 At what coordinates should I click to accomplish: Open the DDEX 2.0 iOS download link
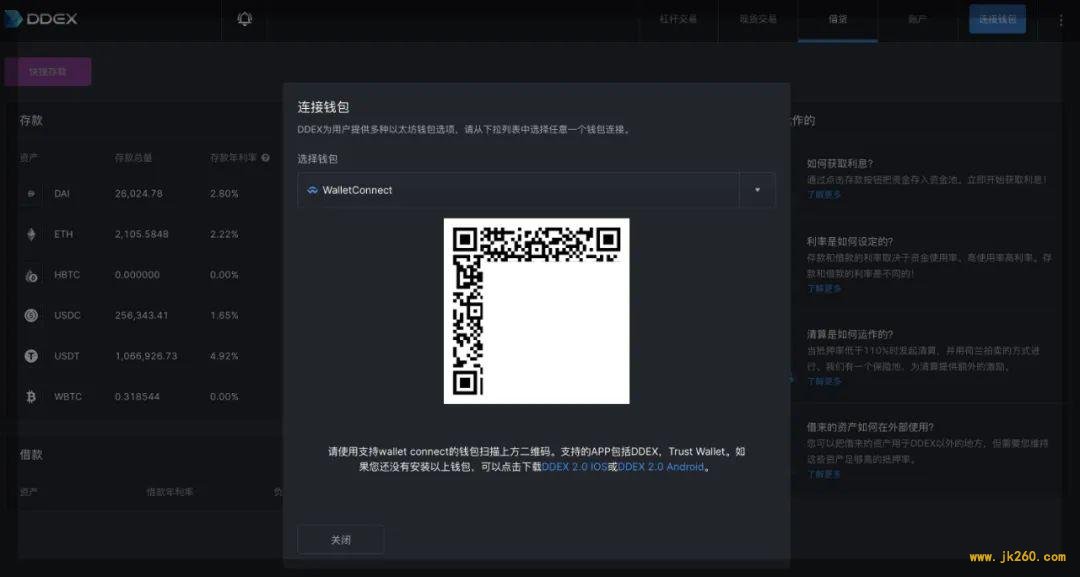tap(574, 467)
